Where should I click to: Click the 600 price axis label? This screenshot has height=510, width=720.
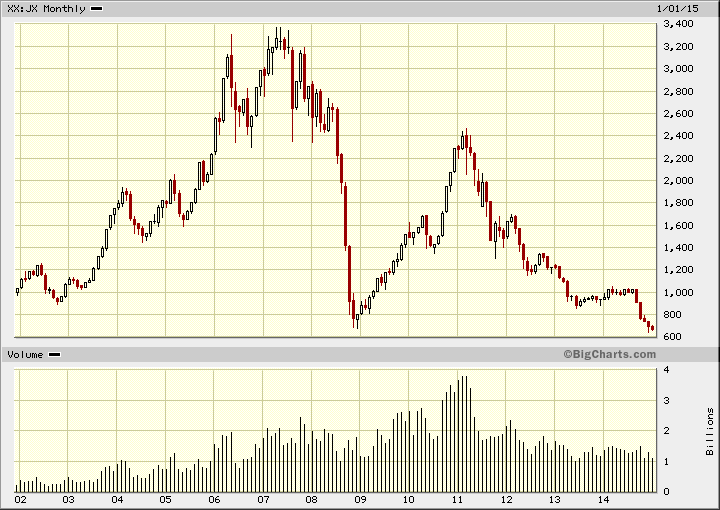[673, 336]
